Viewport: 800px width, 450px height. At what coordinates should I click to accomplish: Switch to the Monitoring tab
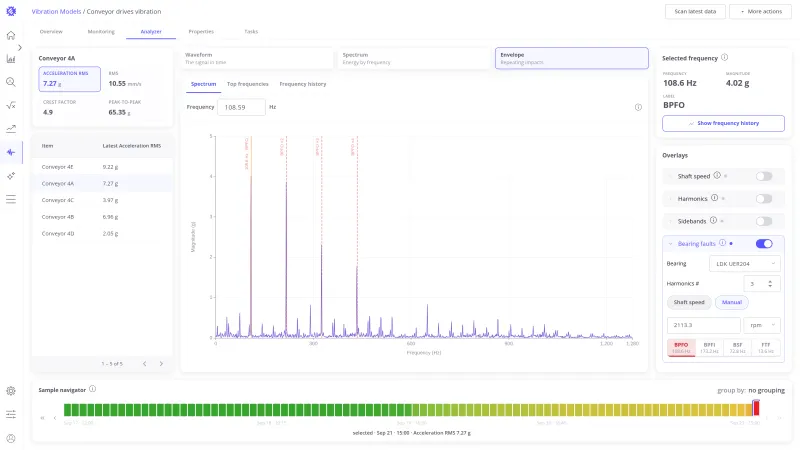[101, 32]
